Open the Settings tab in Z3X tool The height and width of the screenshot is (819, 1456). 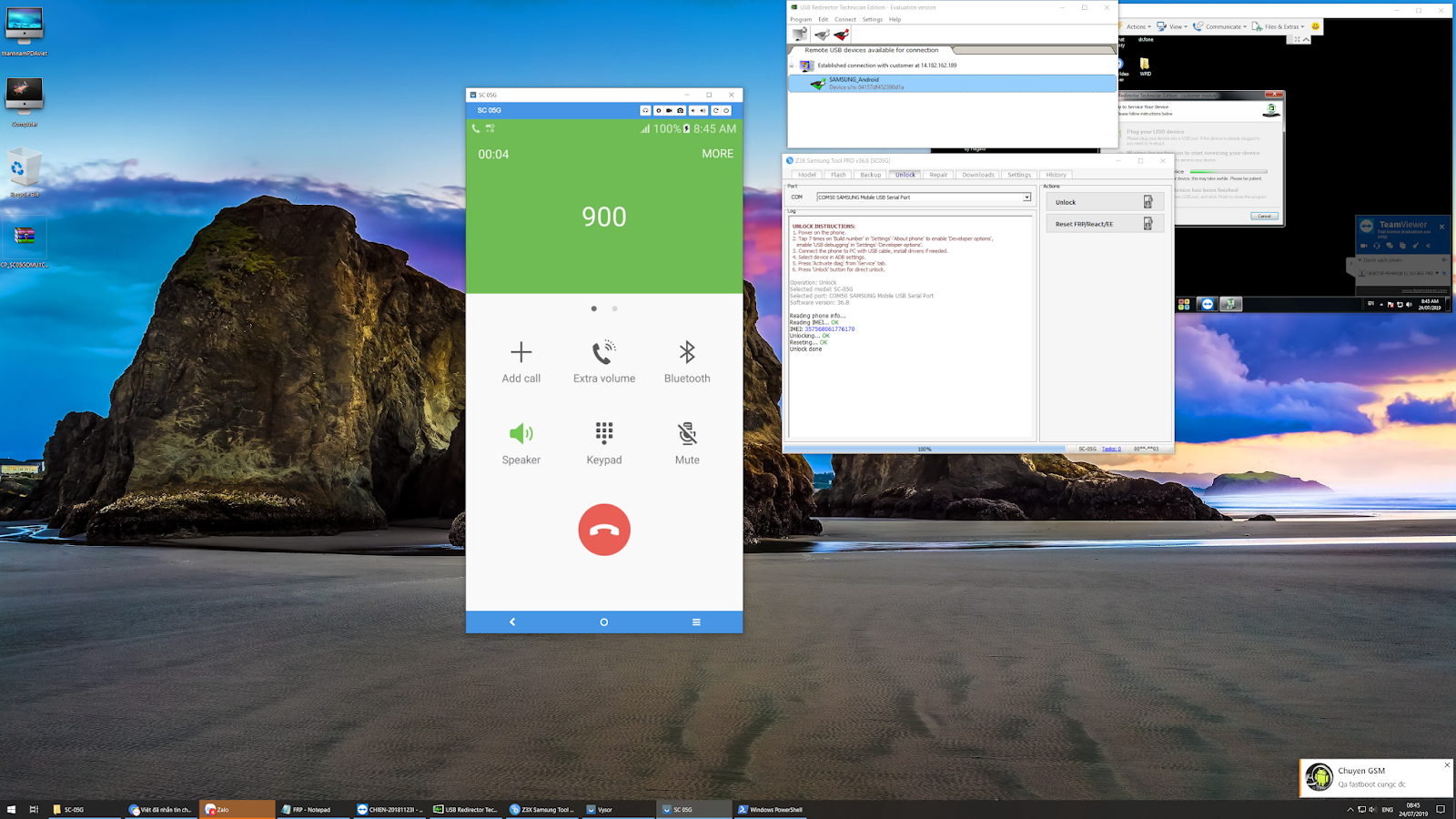coord(1019,175)
